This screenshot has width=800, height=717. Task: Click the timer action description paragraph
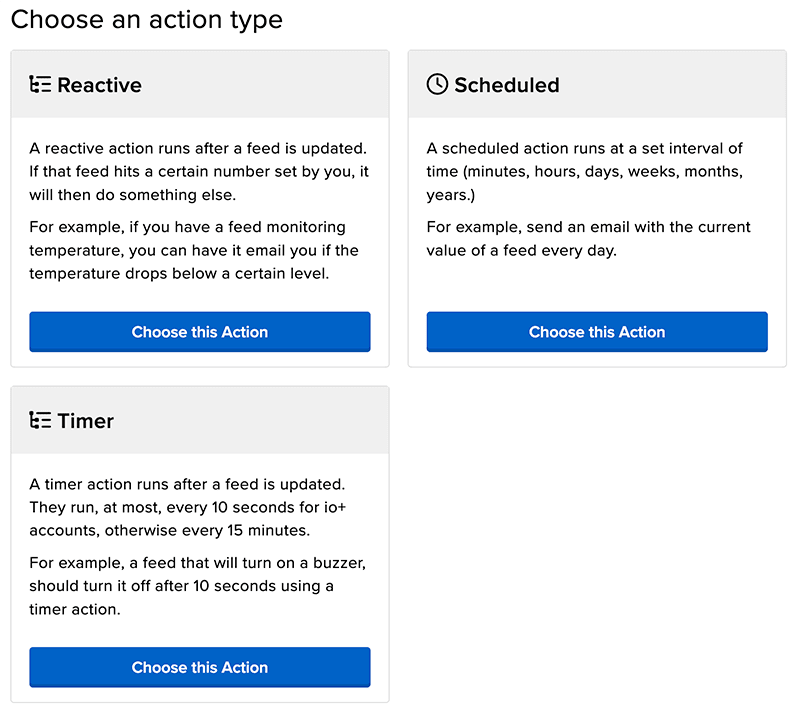pos(188,507)
